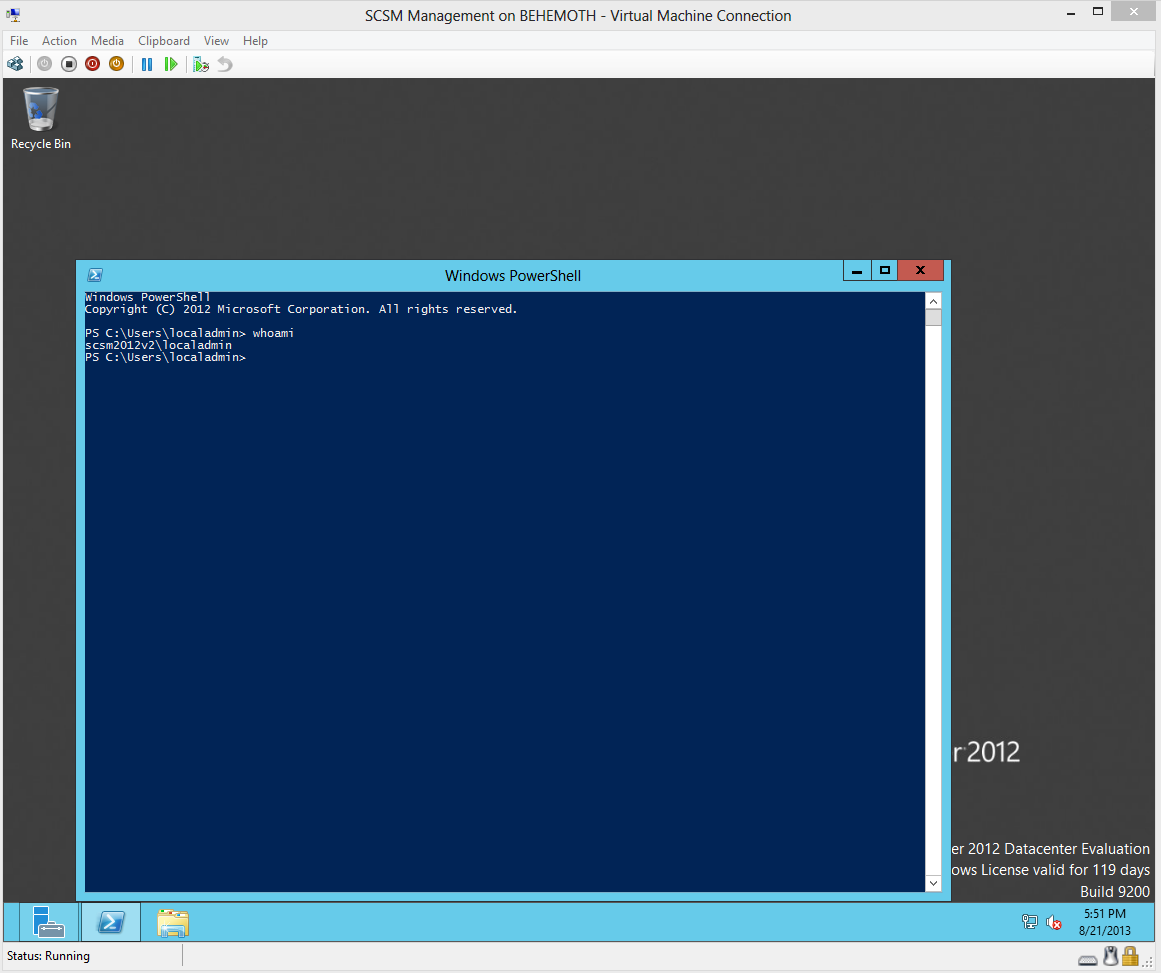
Task: Open the Media menu
Action: point(107,41)
